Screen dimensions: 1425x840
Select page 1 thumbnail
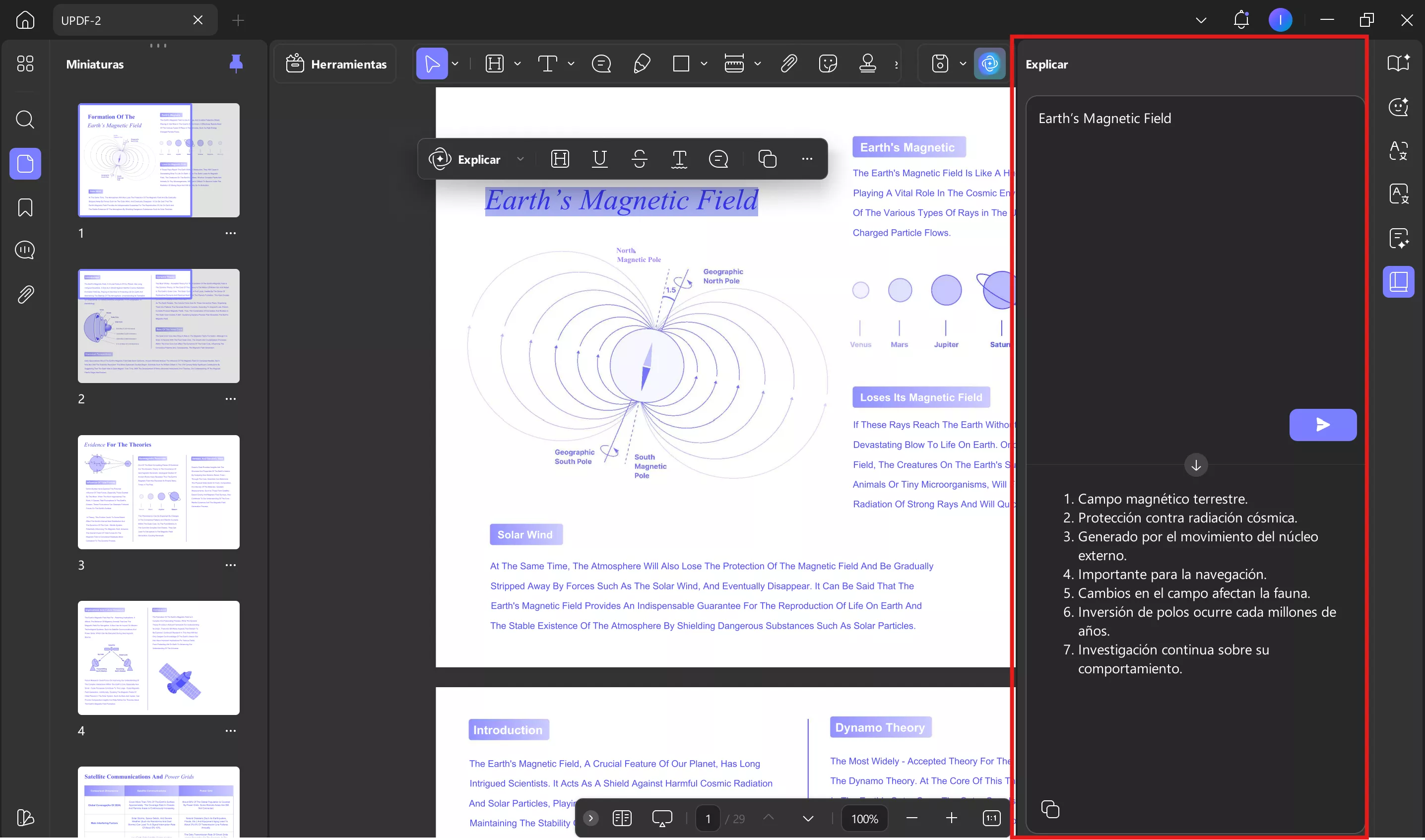pyautogui.click(x=158, y=160)
